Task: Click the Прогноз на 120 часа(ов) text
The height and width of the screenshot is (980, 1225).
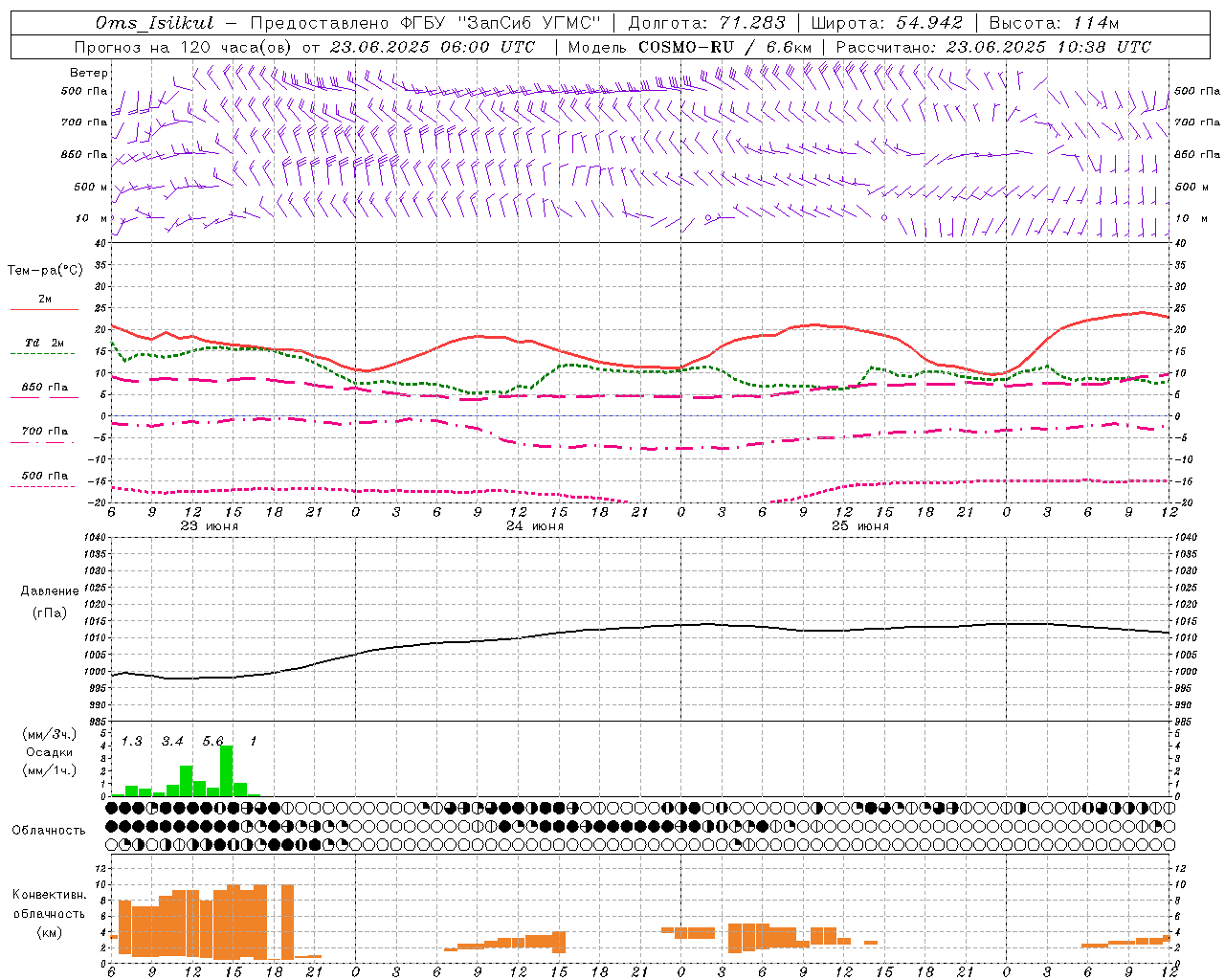Action: 183,47
